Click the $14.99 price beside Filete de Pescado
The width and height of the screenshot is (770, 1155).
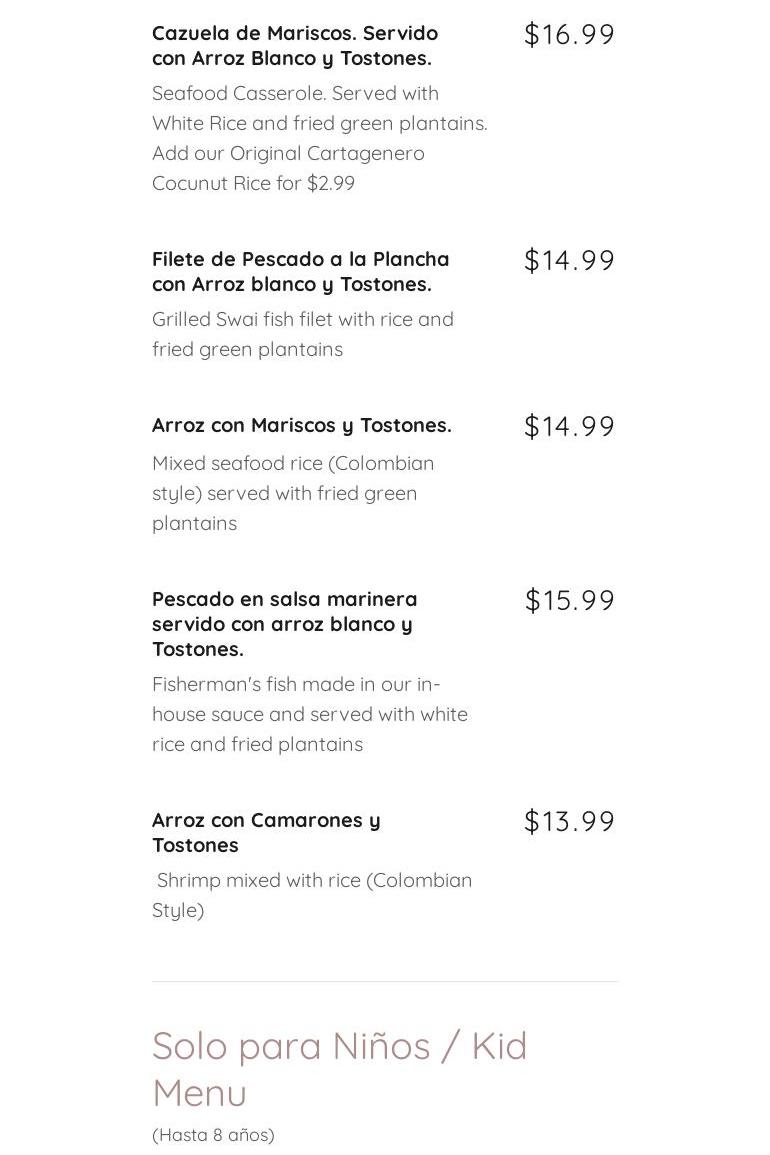coord(569,261)
